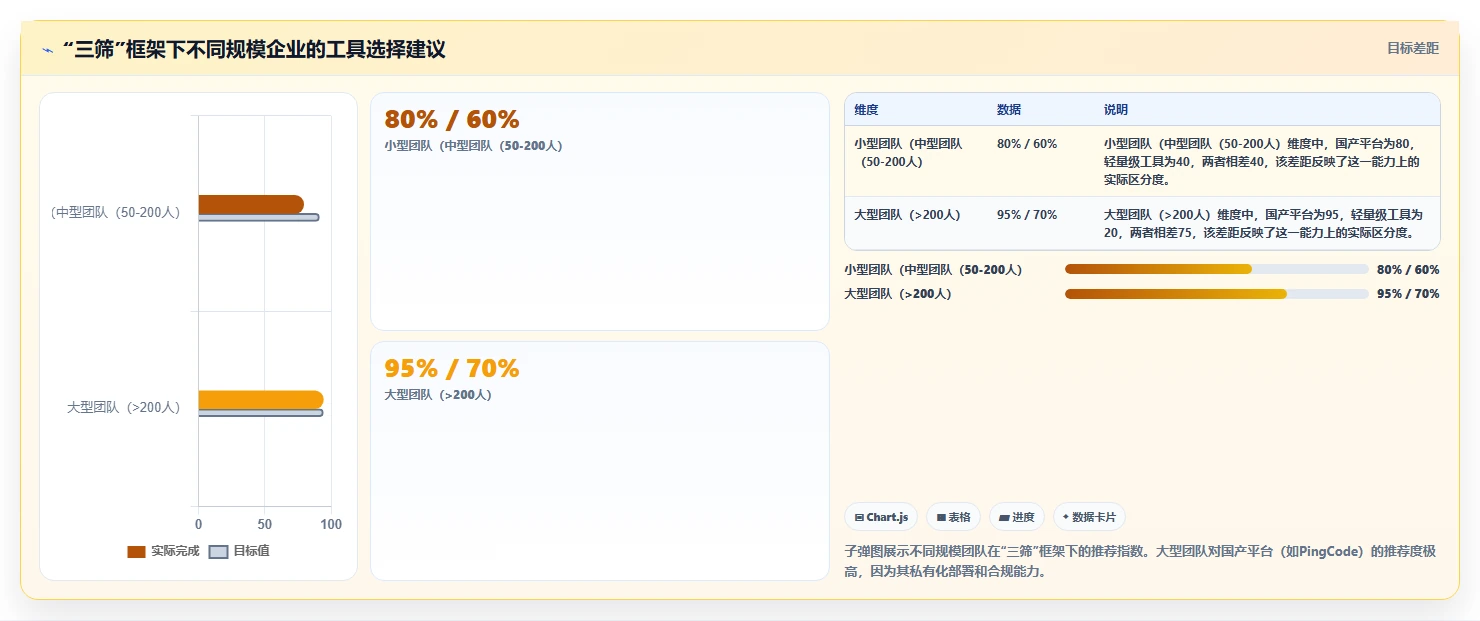Viewport: 1480px width, 621px height.
Task: Click the 说明 column header
Action: (x=1116, y=110)
